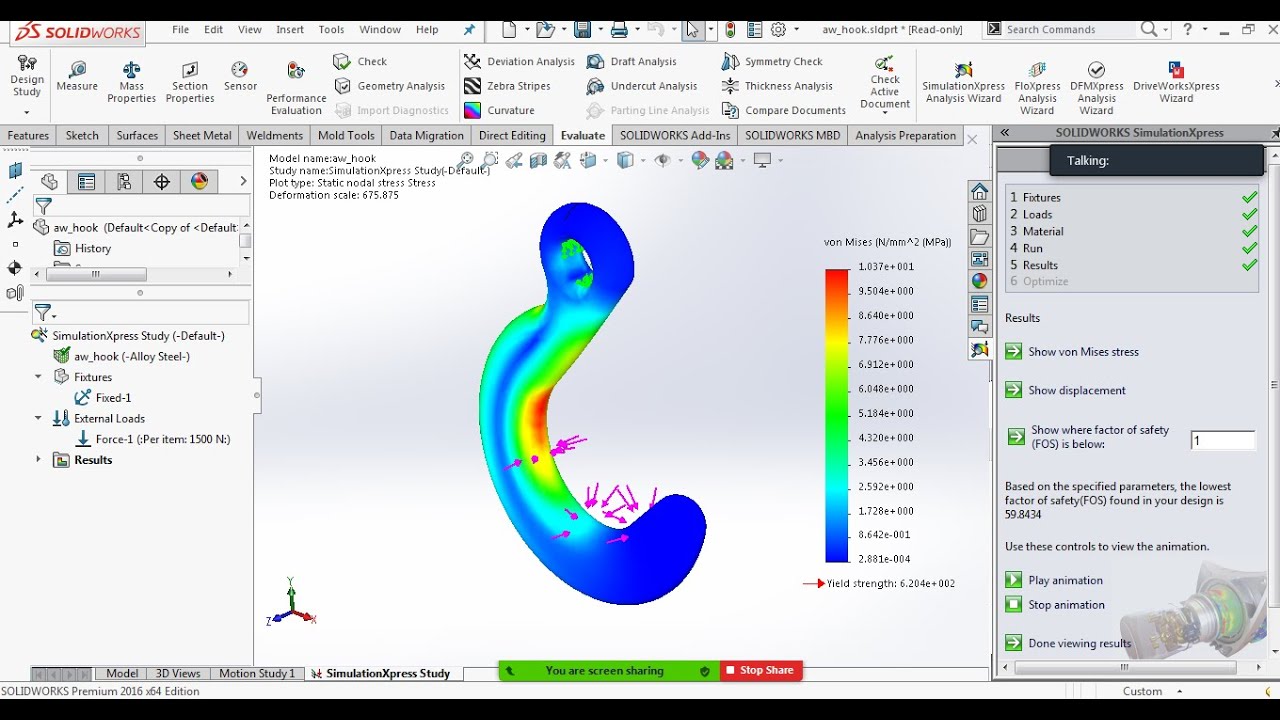1280x720 pixels.
Task: Click the Curvature tool
Action: point(500,110)
